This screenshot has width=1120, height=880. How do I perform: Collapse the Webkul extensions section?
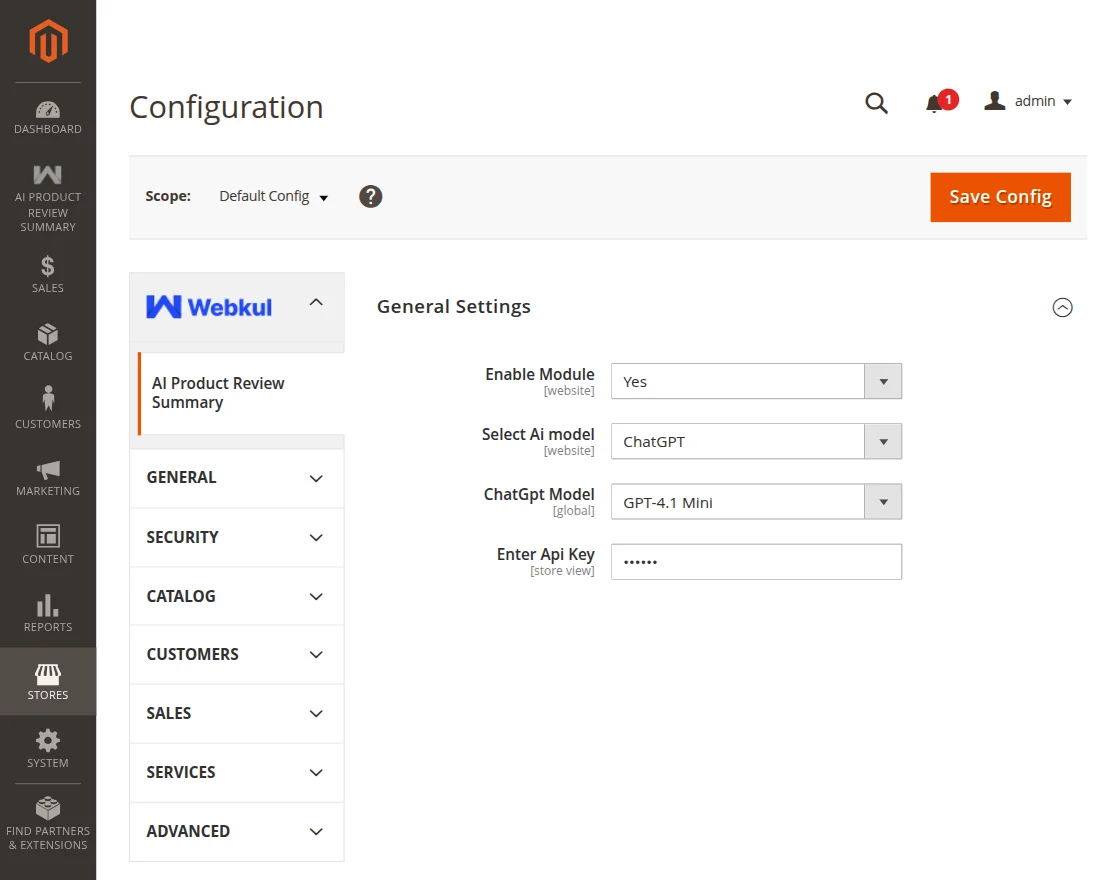[x=316, y=301]
